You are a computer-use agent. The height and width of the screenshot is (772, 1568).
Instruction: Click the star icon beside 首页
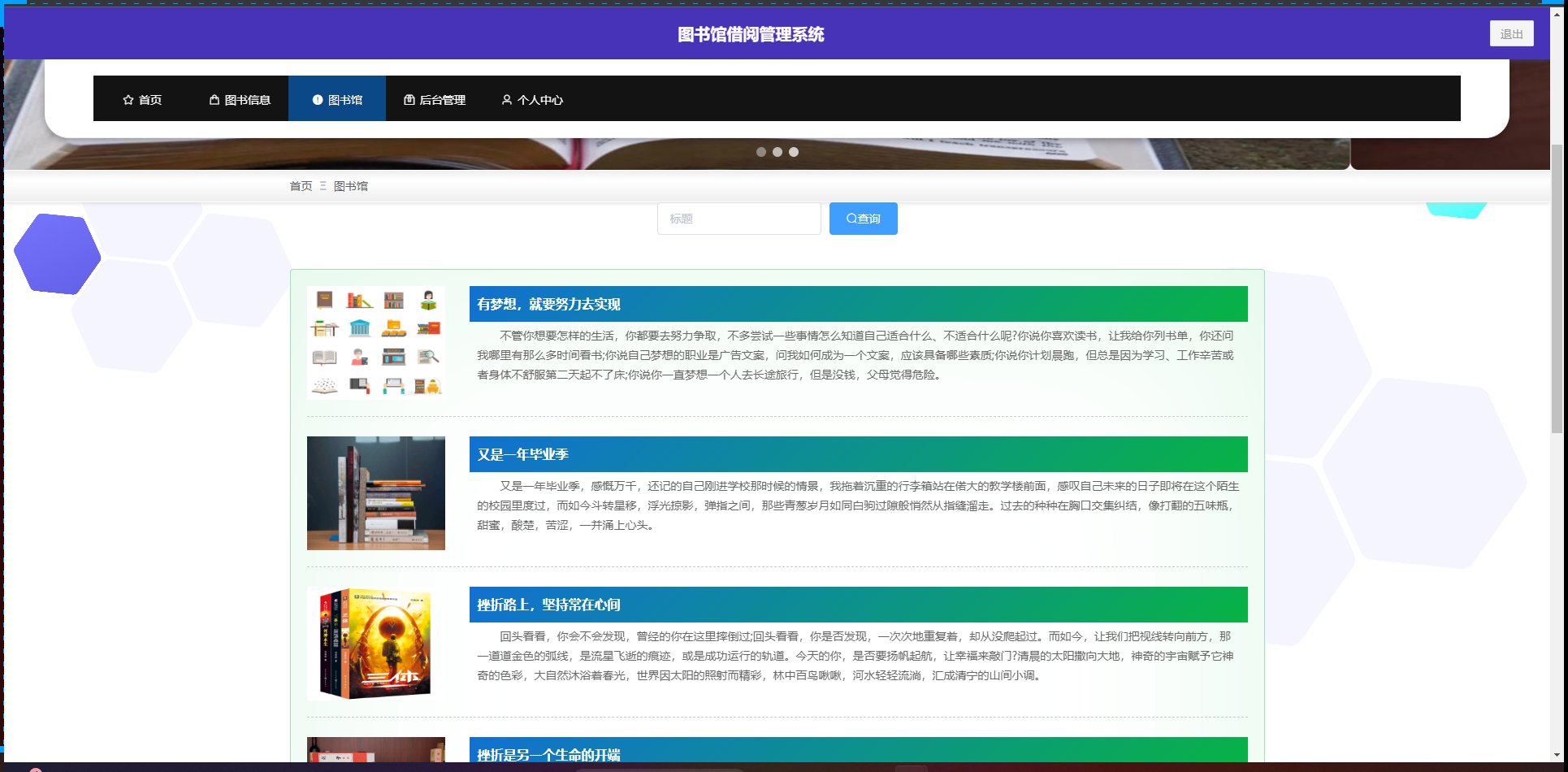[128, 100]
